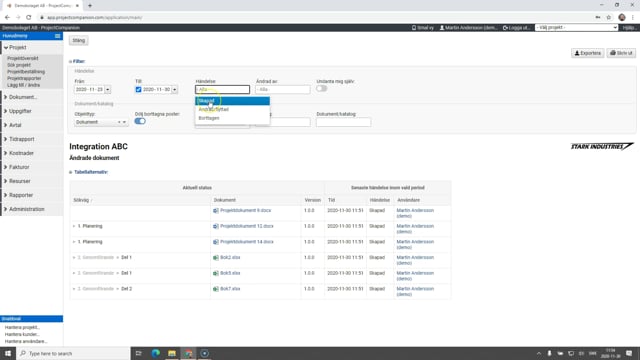This screenshot has height=360, width=640.
Task: Turn off Dölj borttagna poster switch
Action: coord(140,121)
